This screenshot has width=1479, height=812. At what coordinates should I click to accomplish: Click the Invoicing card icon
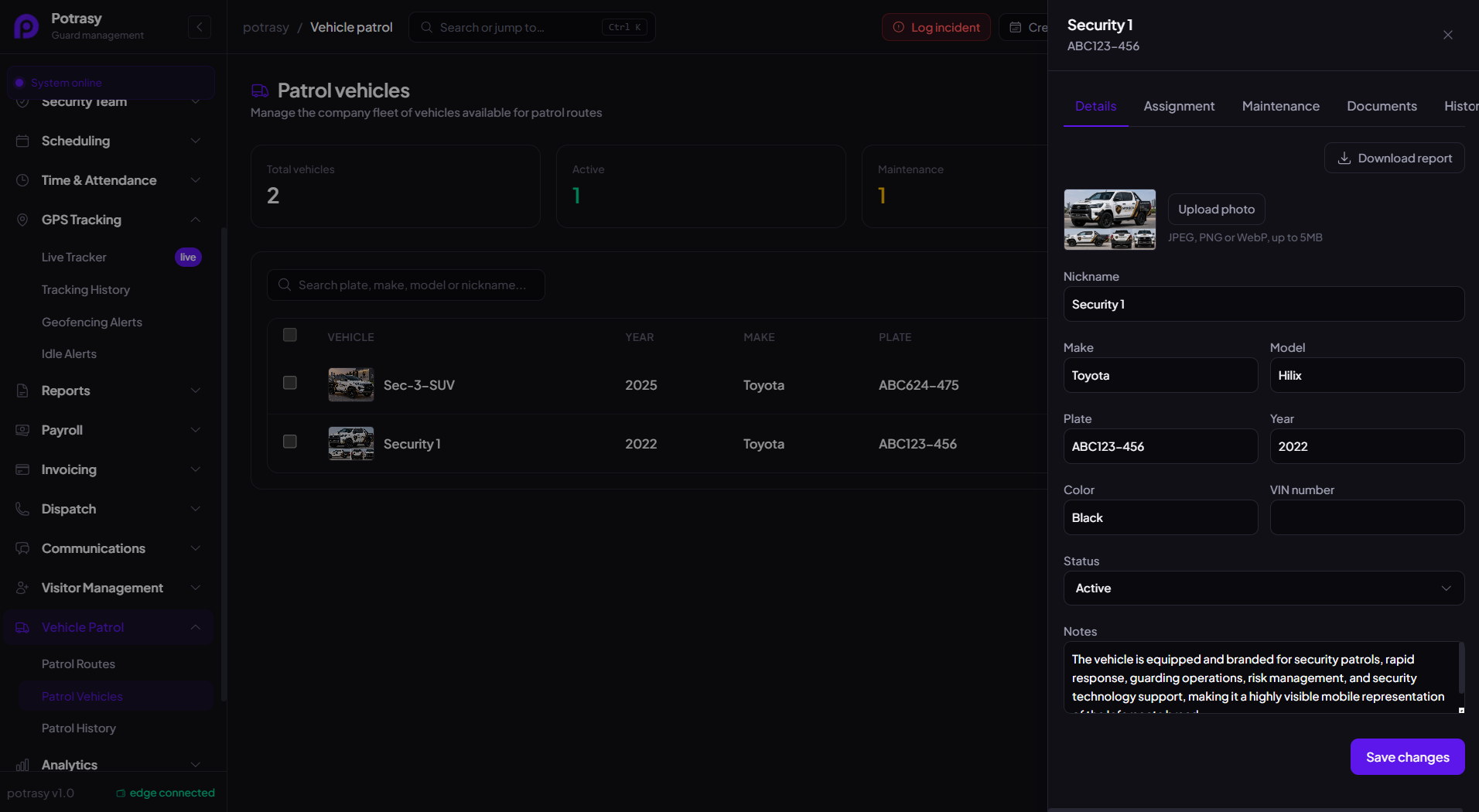(x=22, y=469)
